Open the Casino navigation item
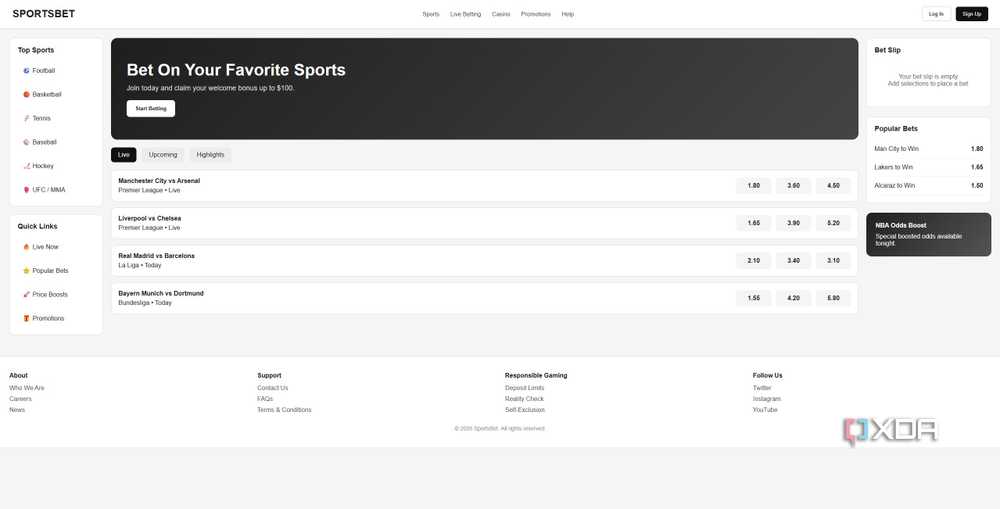The width and height of the screenshot is (1000, 509). [x=501, y=14]
